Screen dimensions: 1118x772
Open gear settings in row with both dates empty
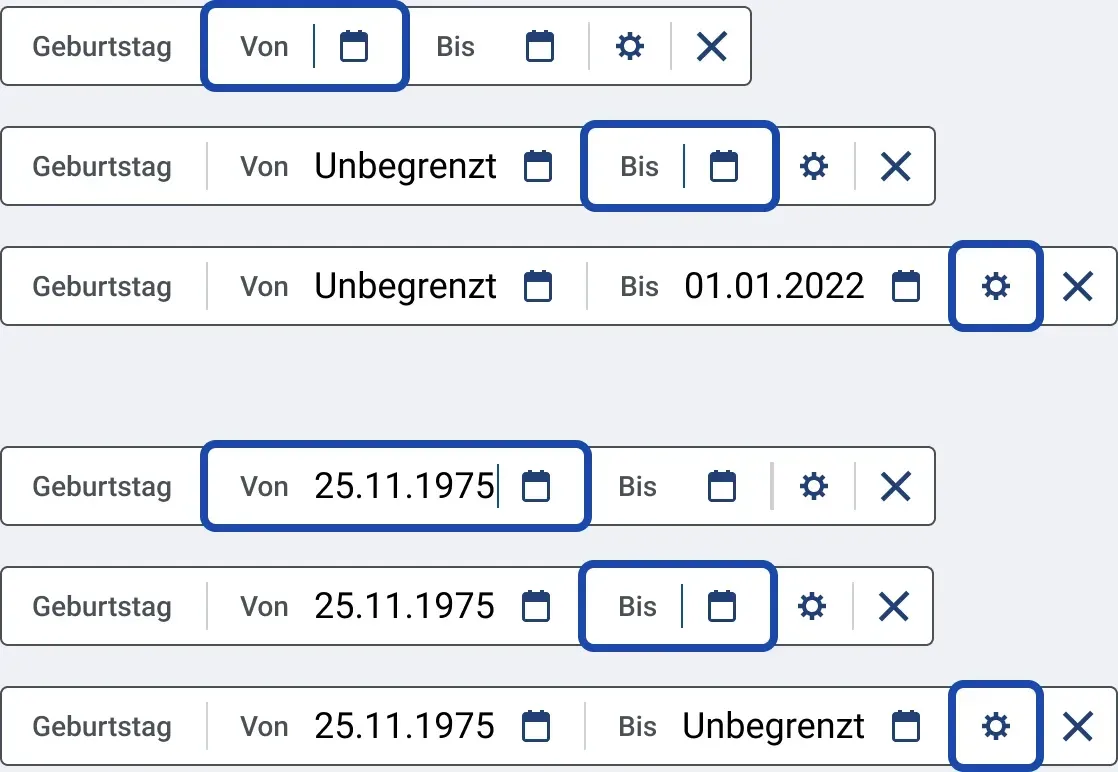pos(630,47)
